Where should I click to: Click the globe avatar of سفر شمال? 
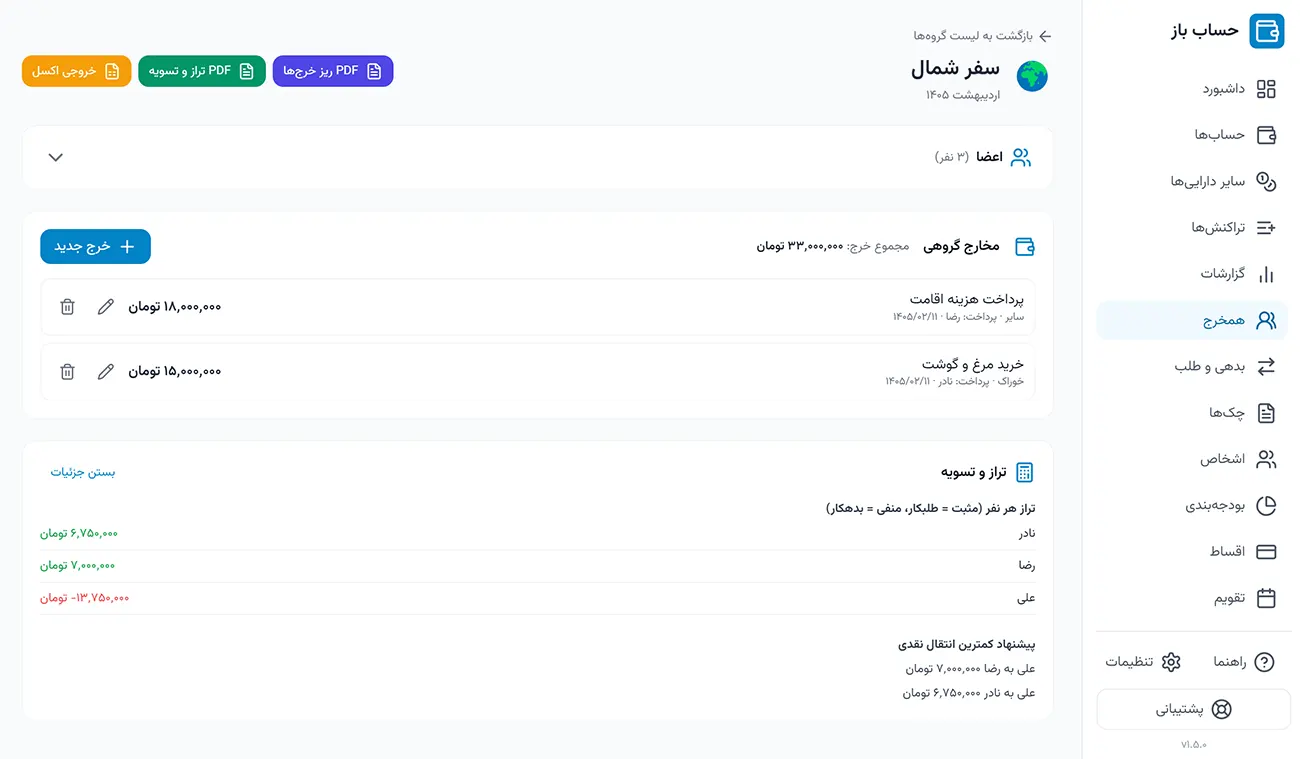coord(1032,77)
